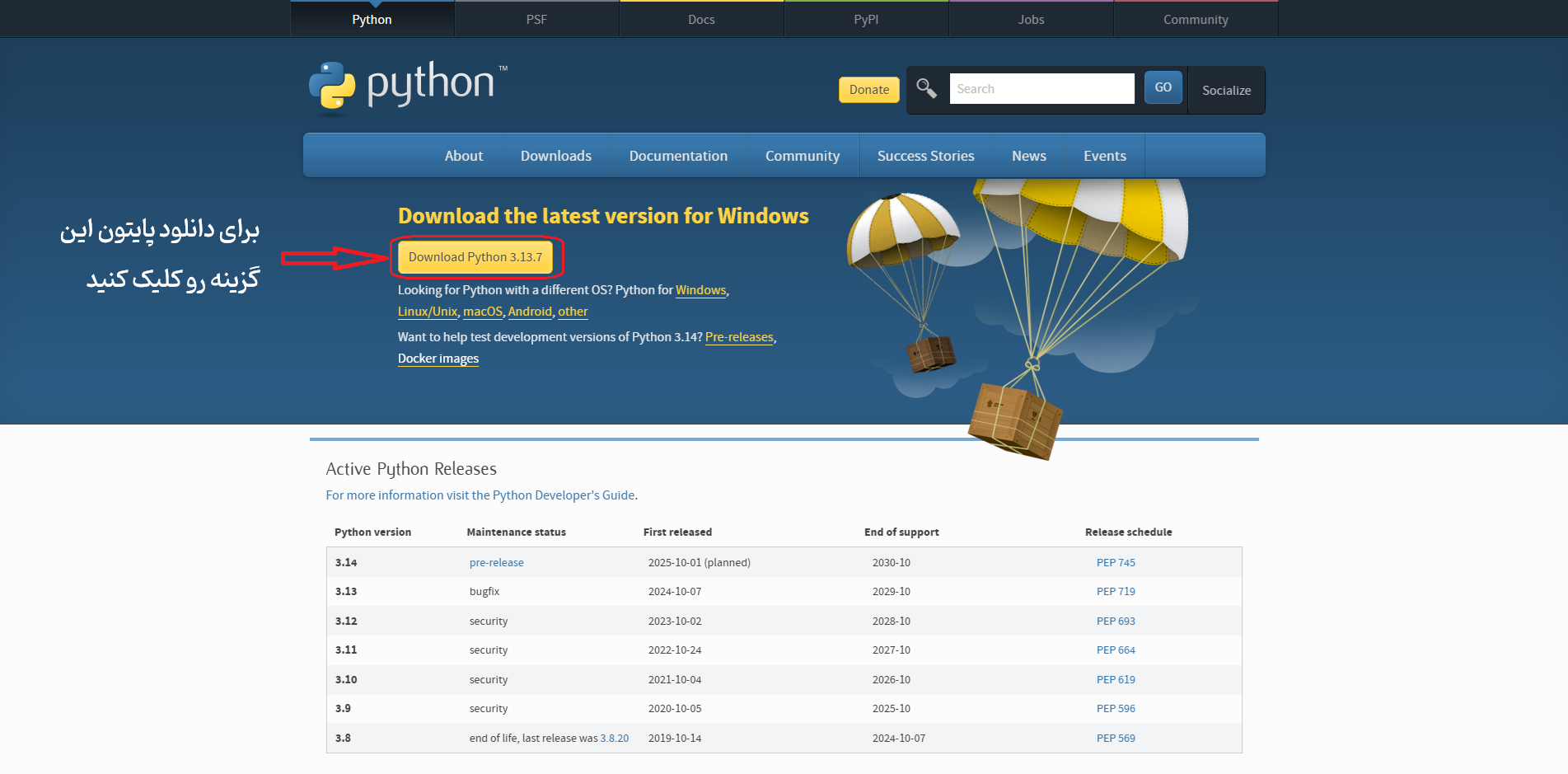This screenshot has height=774, width=1568.
Task: Click the 3.11 version cell
Action: (x=346, y=650)
